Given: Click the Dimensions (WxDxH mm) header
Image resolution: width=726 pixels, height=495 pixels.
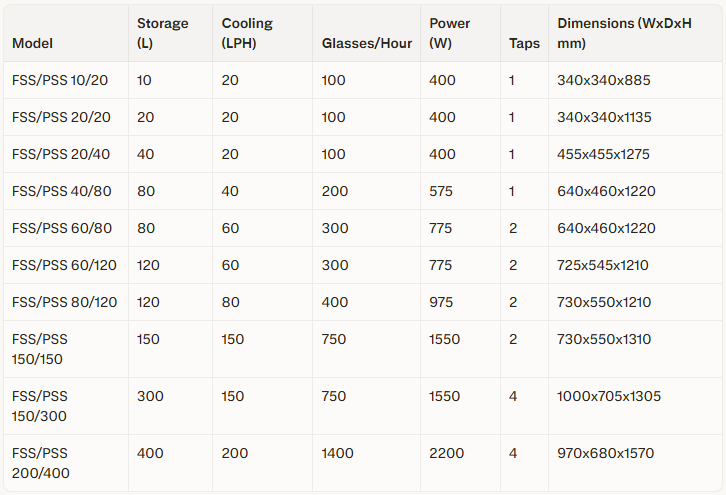Looking at the screenshot, I should pos(625,34).
